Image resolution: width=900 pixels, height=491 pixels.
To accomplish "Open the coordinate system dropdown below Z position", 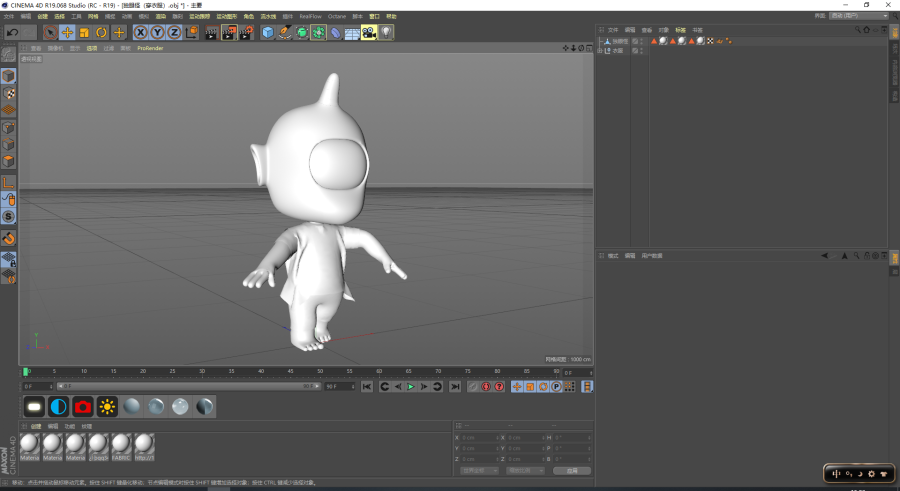I will [x=479, y=470].
